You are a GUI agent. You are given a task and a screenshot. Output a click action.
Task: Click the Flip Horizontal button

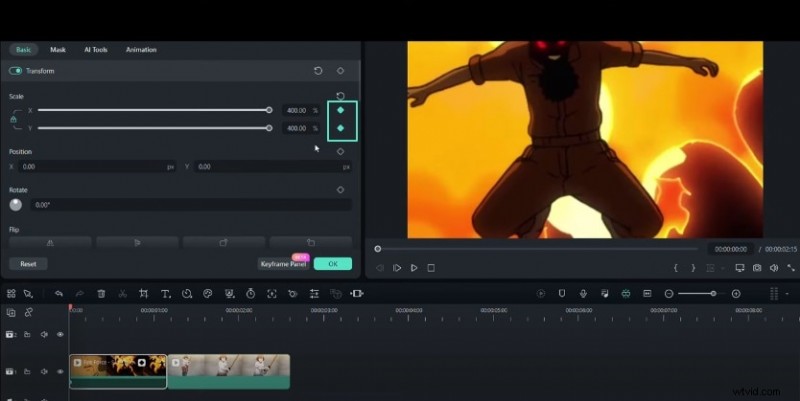50,243
